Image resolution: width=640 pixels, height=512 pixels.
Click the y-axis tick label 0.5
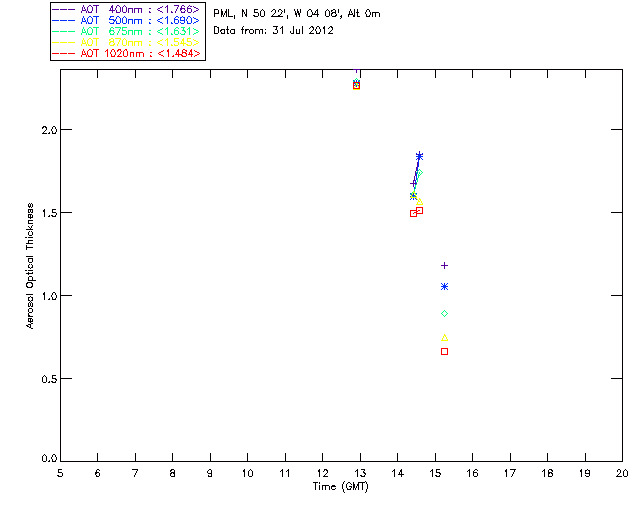pos(49,379)
